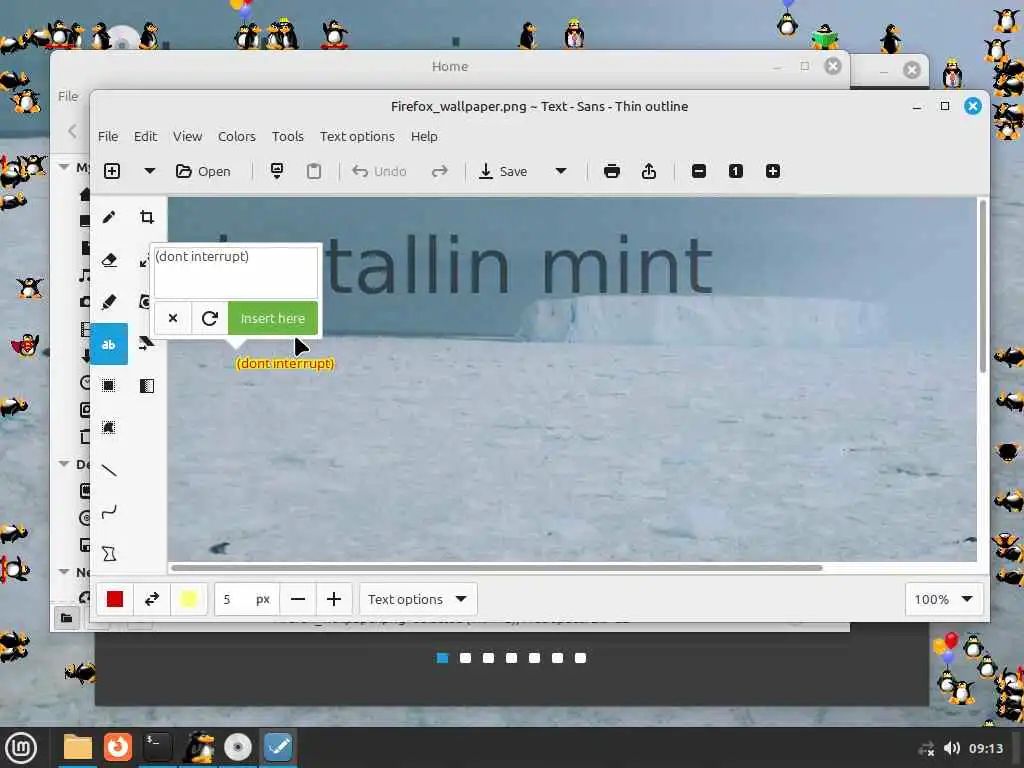Click the New image plus icon
The image size is (1024, 768).
112,171
